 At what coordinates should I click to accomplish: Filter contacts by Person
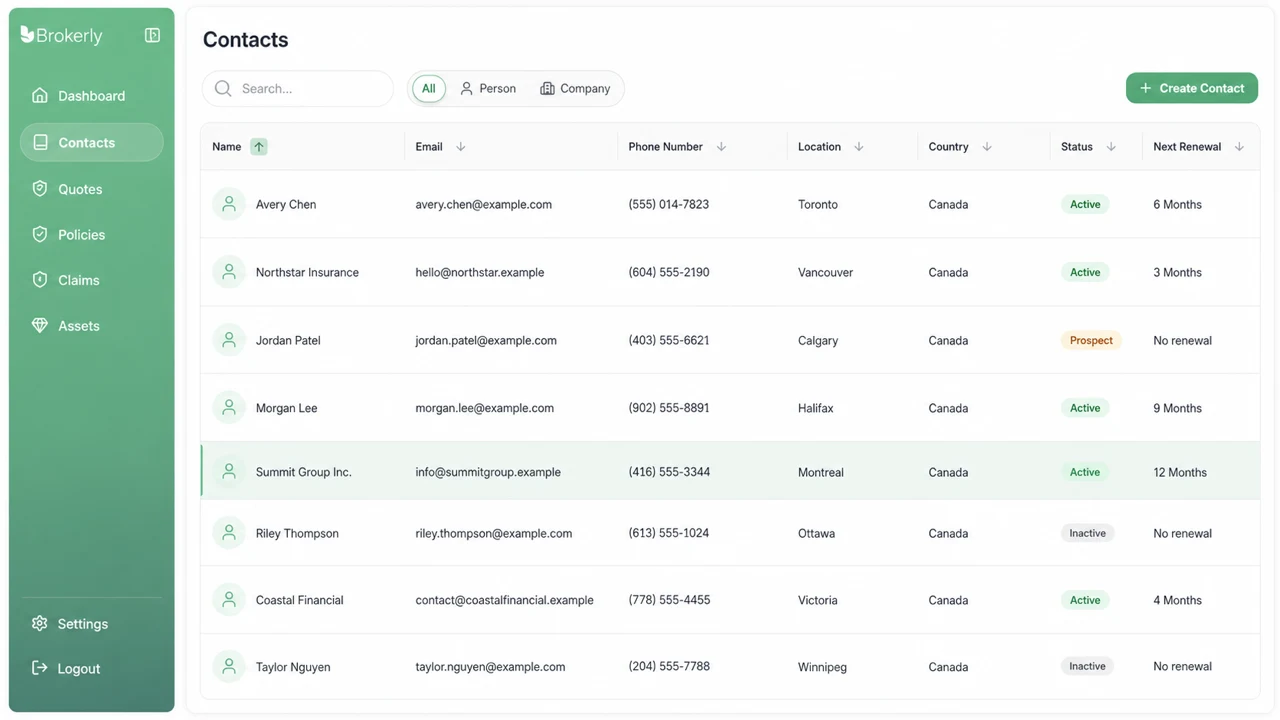(x=488, y=89)
